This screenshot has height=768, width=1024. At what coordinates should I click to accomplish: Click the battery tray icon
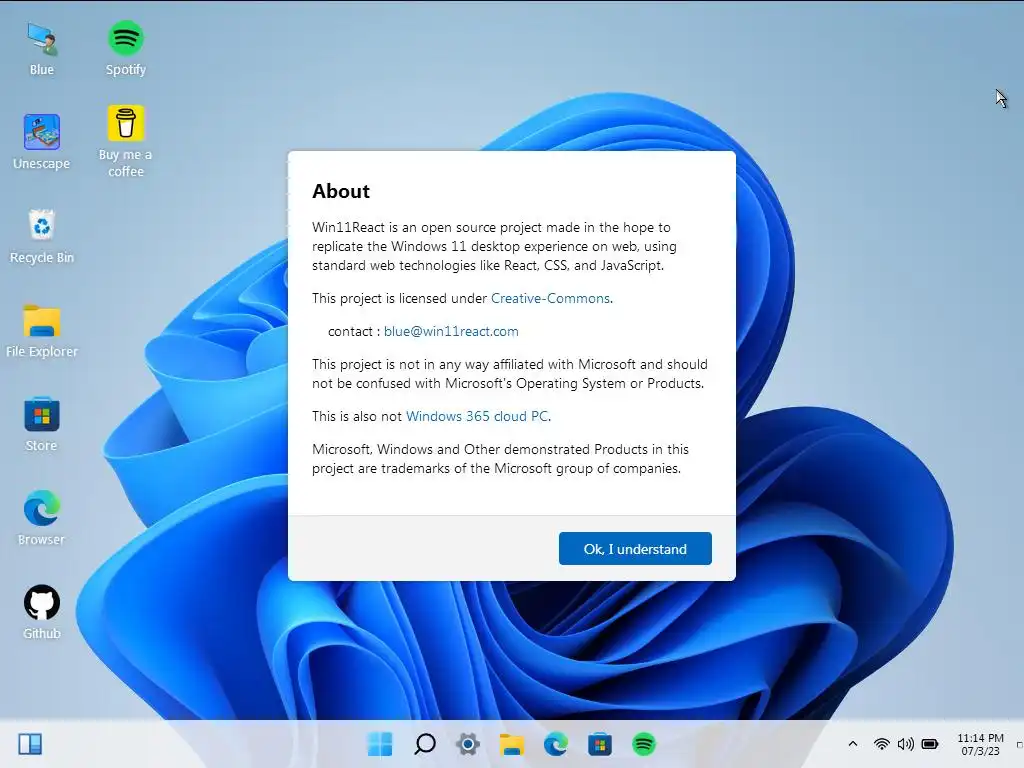[930, 744]
